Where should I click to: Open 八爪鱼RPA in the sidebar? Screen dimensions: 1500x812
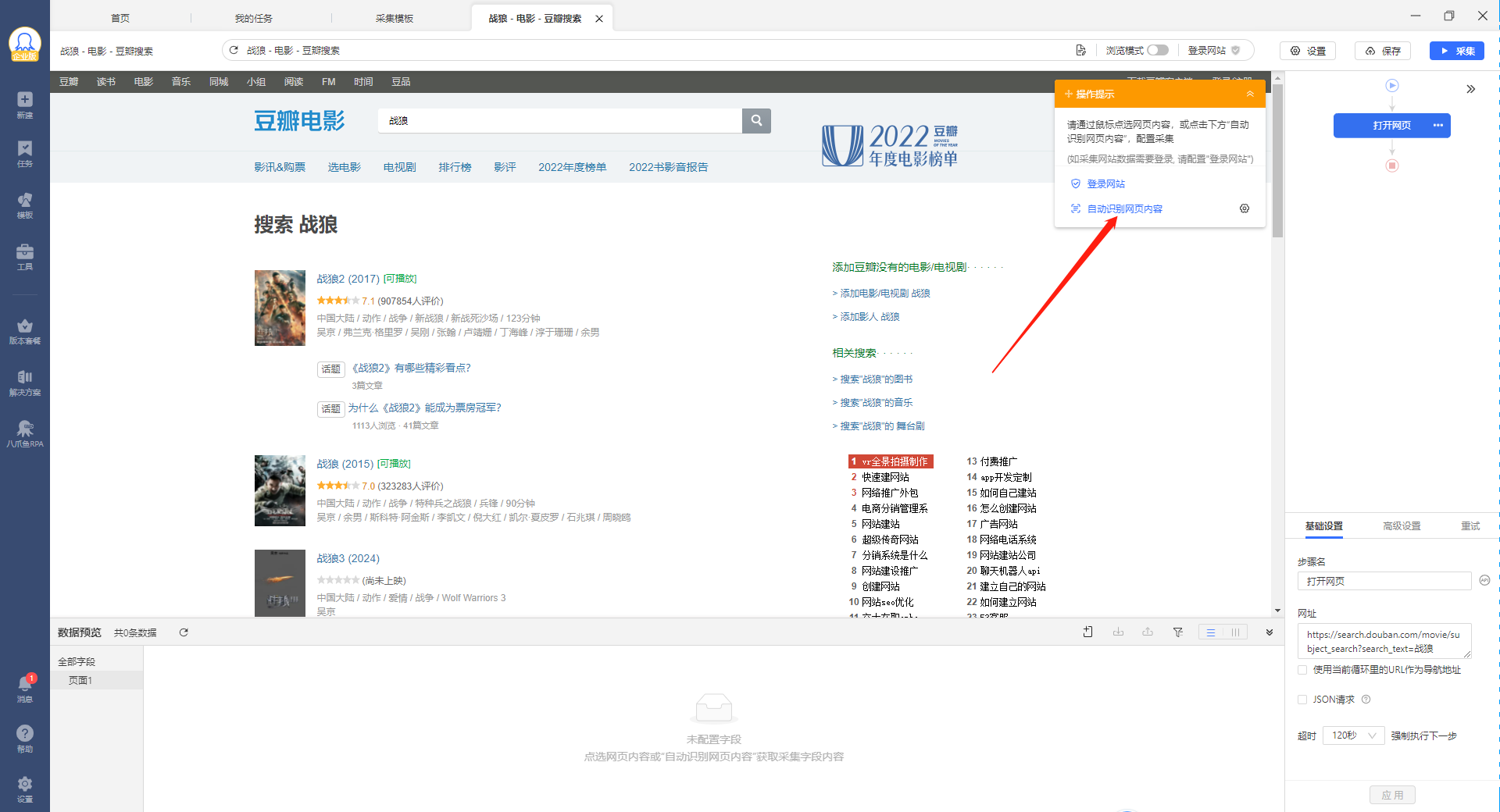tap(25, 434)
